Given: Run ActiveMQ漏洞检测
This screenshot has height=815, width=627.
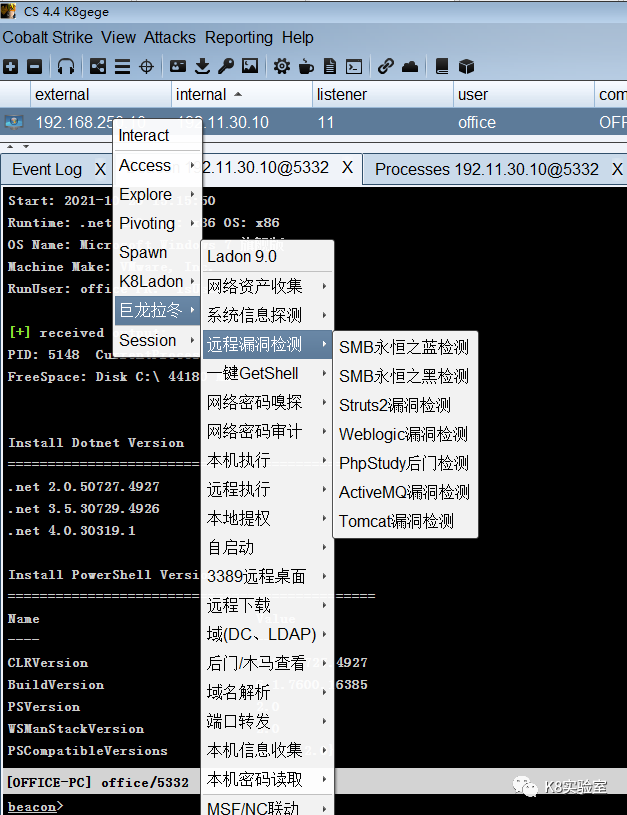Looking at the screenshot, I should coord(405,492).
